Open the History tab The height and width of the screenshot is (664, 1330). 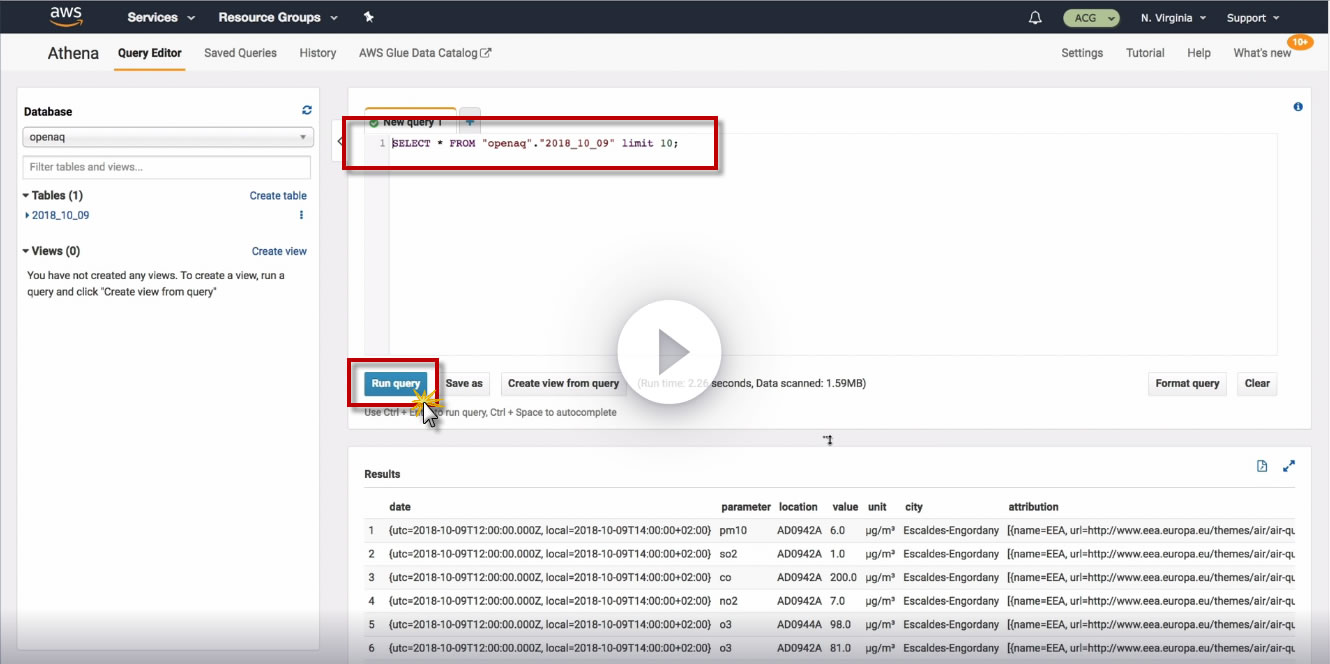[318, 53]
